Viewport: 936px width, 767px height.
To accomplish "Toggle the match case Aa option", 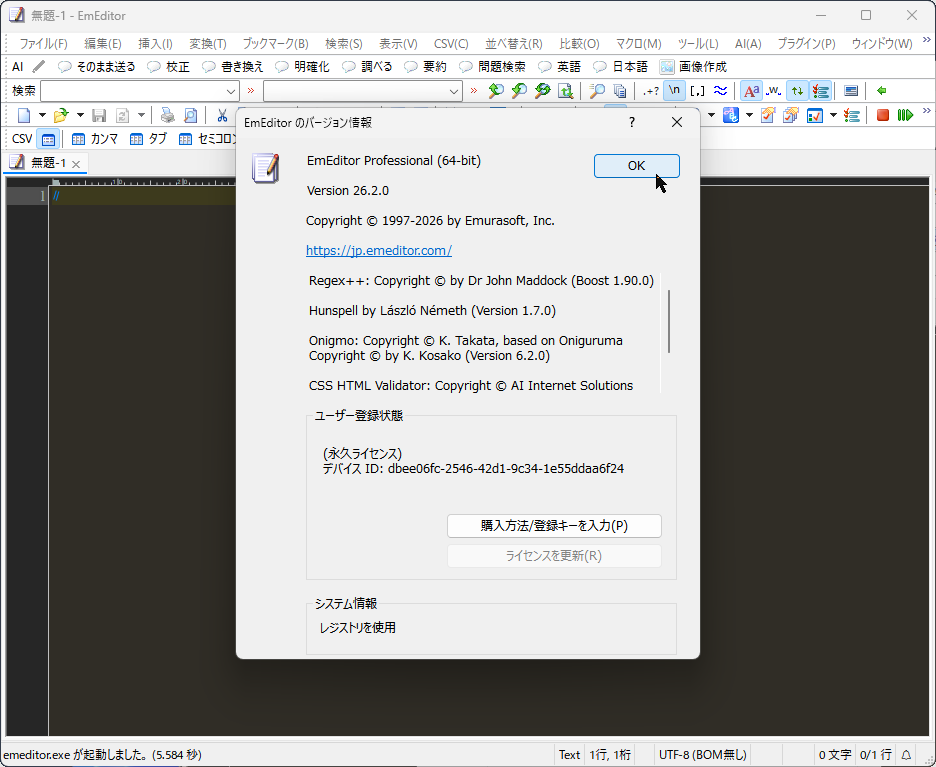I will [751, 91].
